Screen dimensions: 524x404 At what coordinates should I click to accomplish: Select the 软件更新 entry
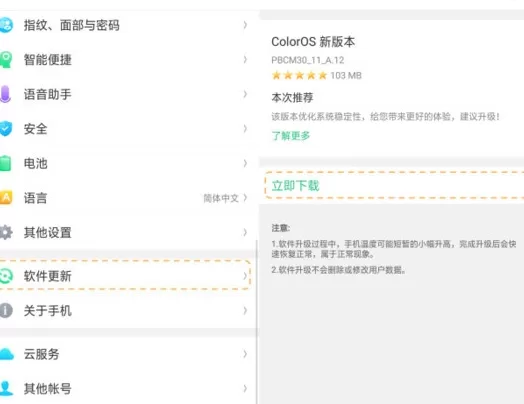pos(125,275)
